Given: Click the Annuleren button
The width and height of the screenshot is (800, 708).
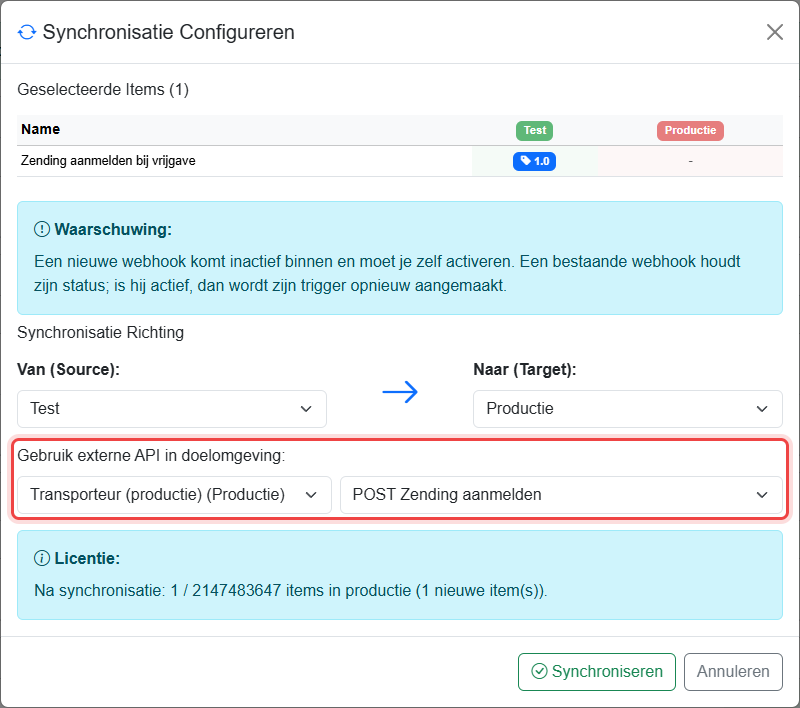Looking at the screenshot, I should [733, 672].
